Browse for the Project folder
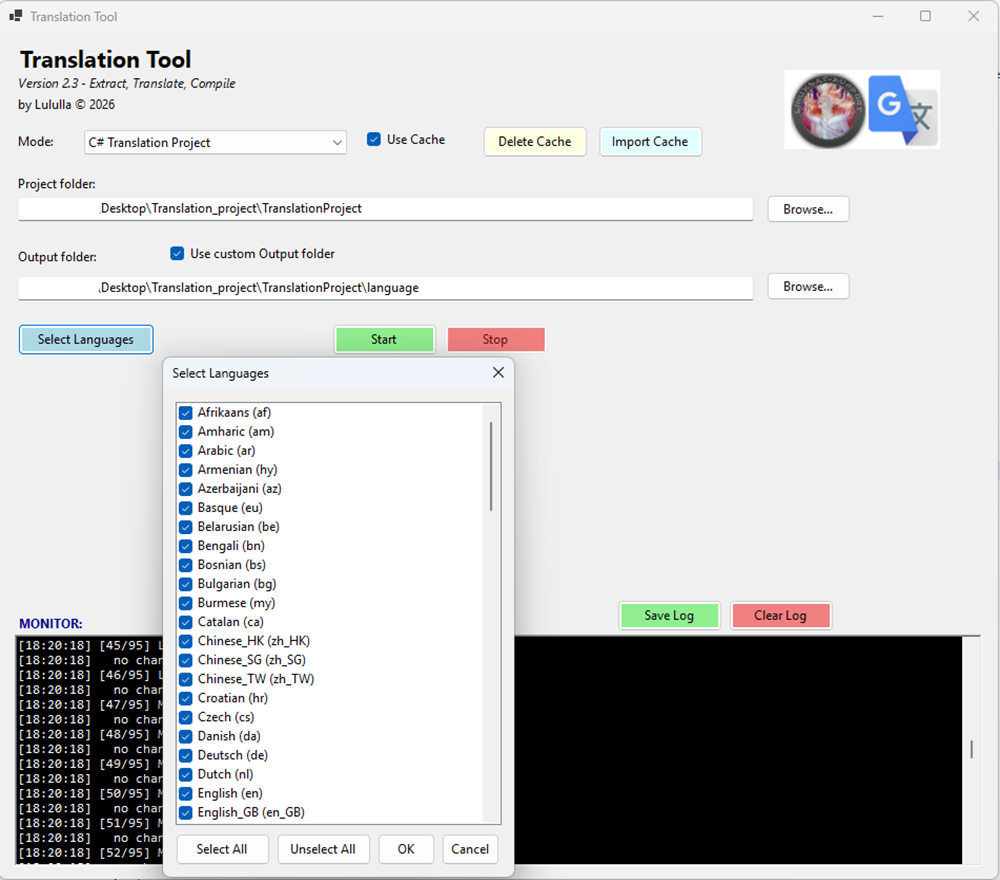Image resolution: width=1000 pixels, height=880 pixels. coord(808,209)
